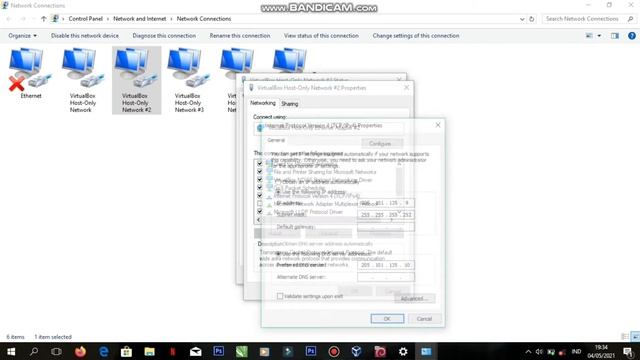The height and width of the screenshot is (360, 640).
Task: Select VirtualBox Host-Only Network #3 adapter
Action: click(189, 80)
